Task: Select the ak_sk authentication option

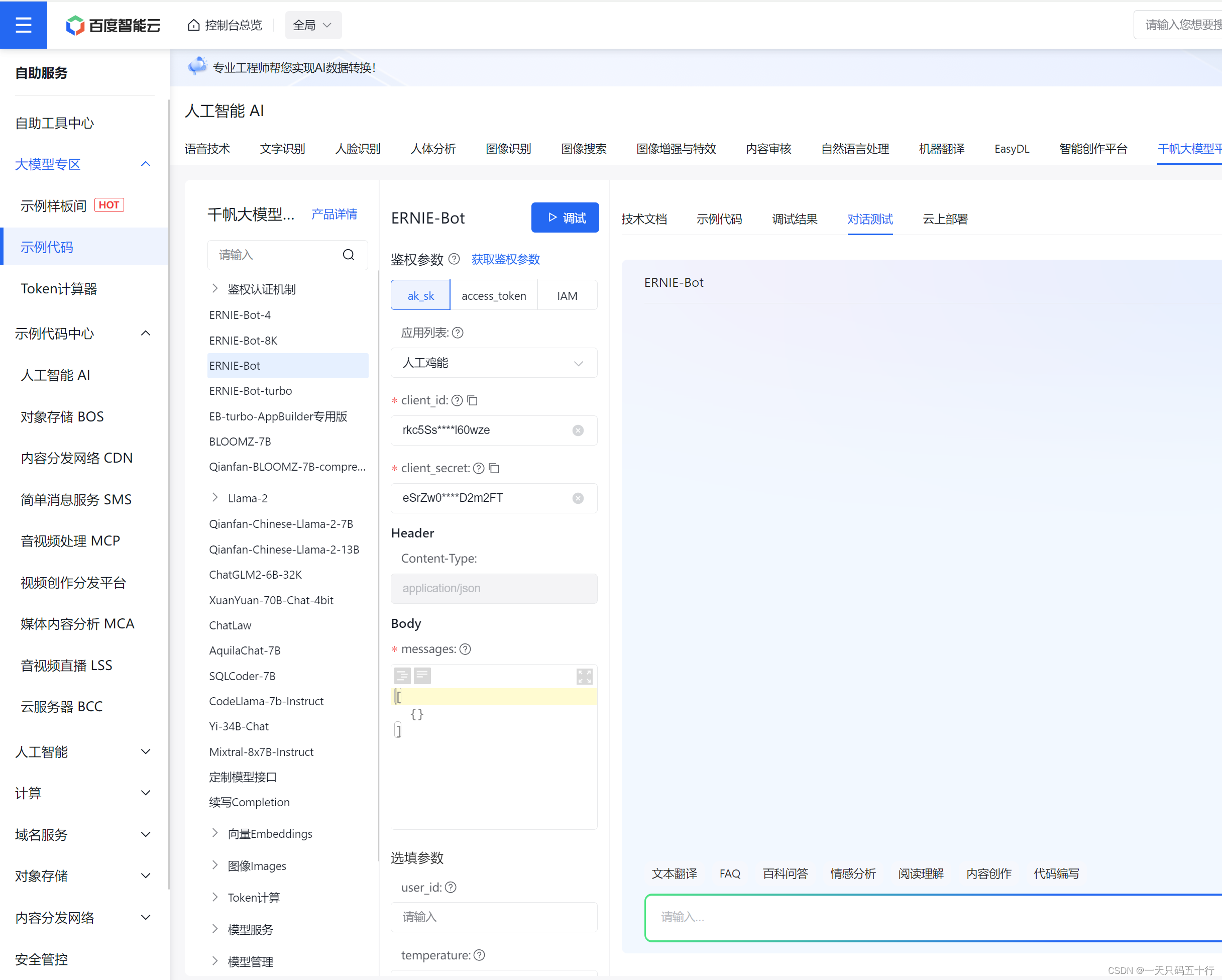Action: point(420,295)
